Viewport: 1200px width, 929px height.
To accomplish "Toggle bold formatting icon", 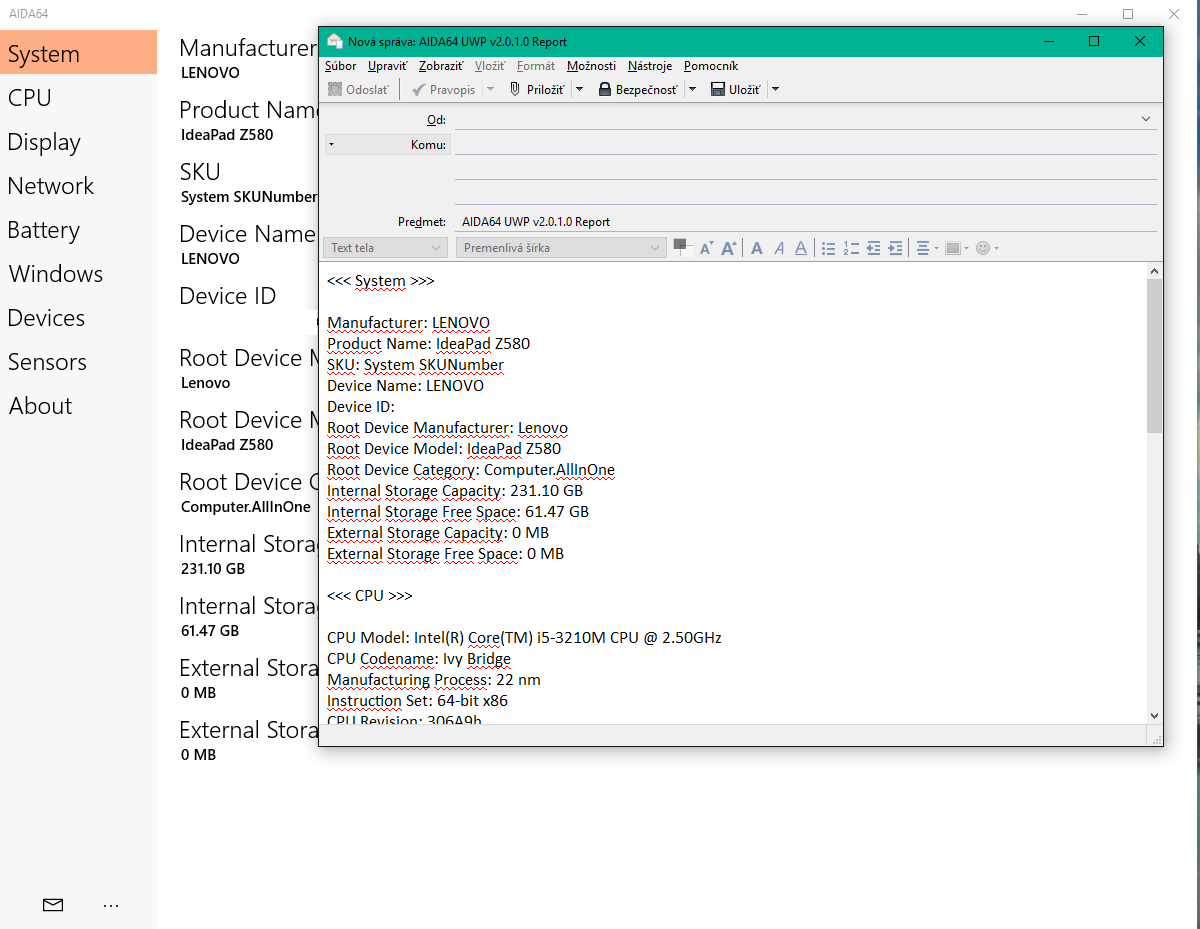I will pyautogui.click(x=757, y=248).
